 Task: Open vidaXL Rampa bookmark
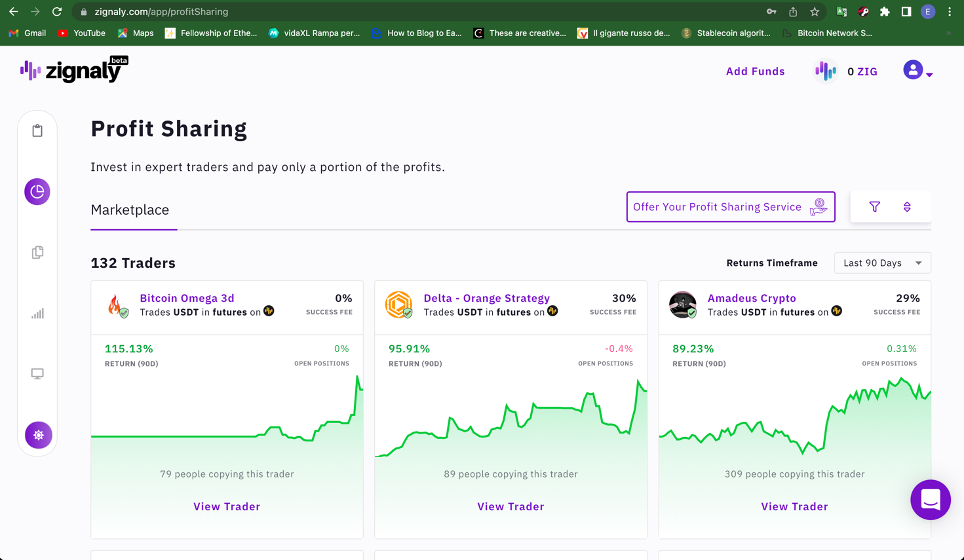click(314, 33)
